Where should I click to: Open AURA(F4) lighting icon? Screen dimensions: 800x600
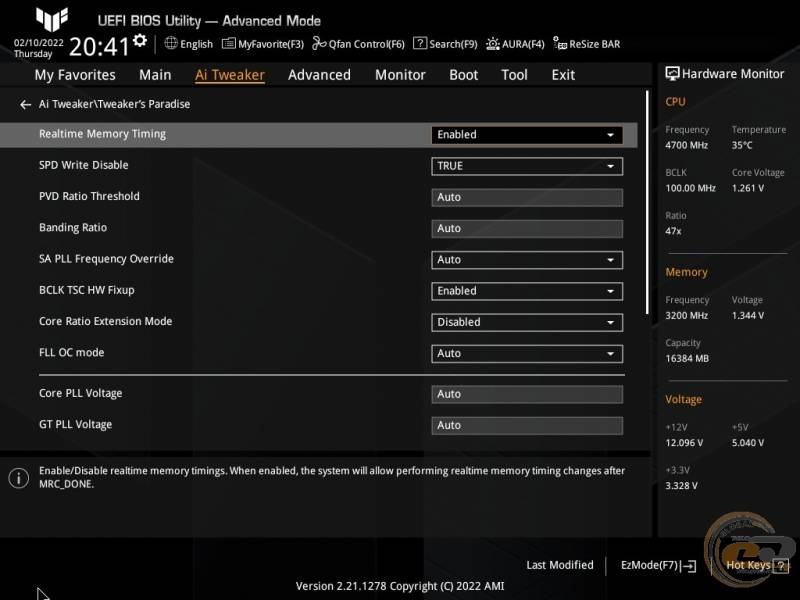[x=492, y=44]
